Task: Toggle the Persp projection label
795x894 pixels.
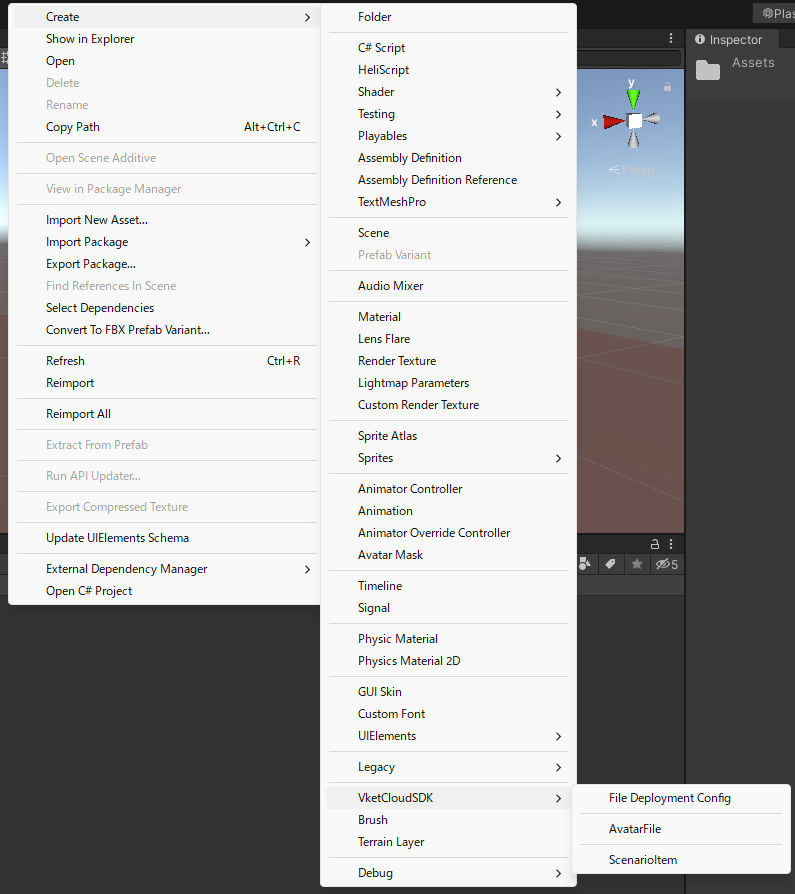Action: pos(631,170)
